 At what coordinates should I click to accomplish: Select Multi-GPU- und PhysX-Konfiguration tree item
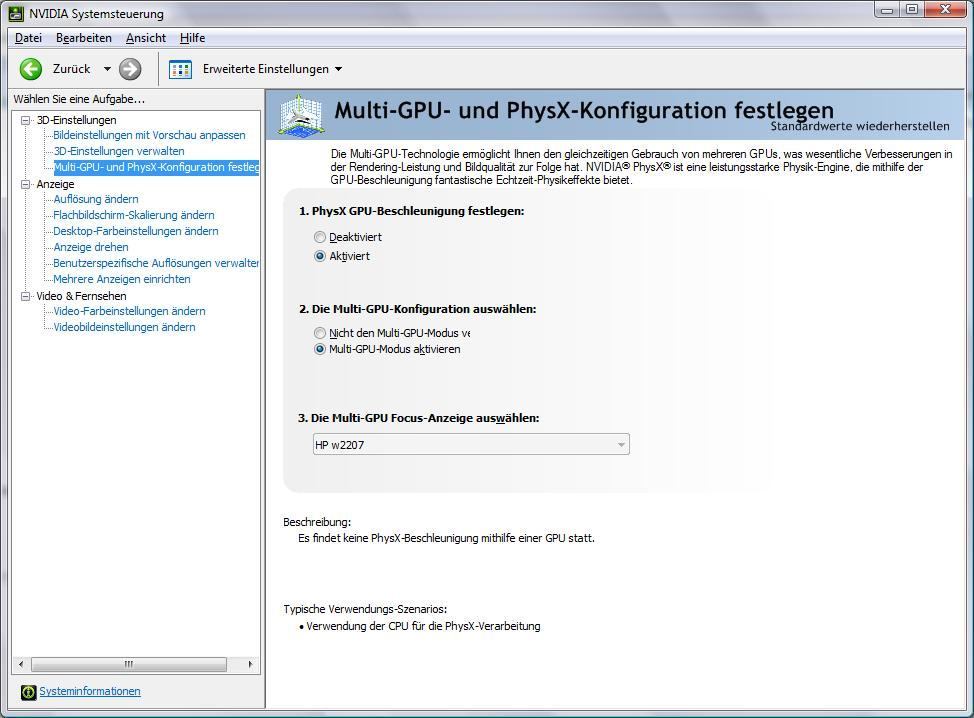[156, 167]
